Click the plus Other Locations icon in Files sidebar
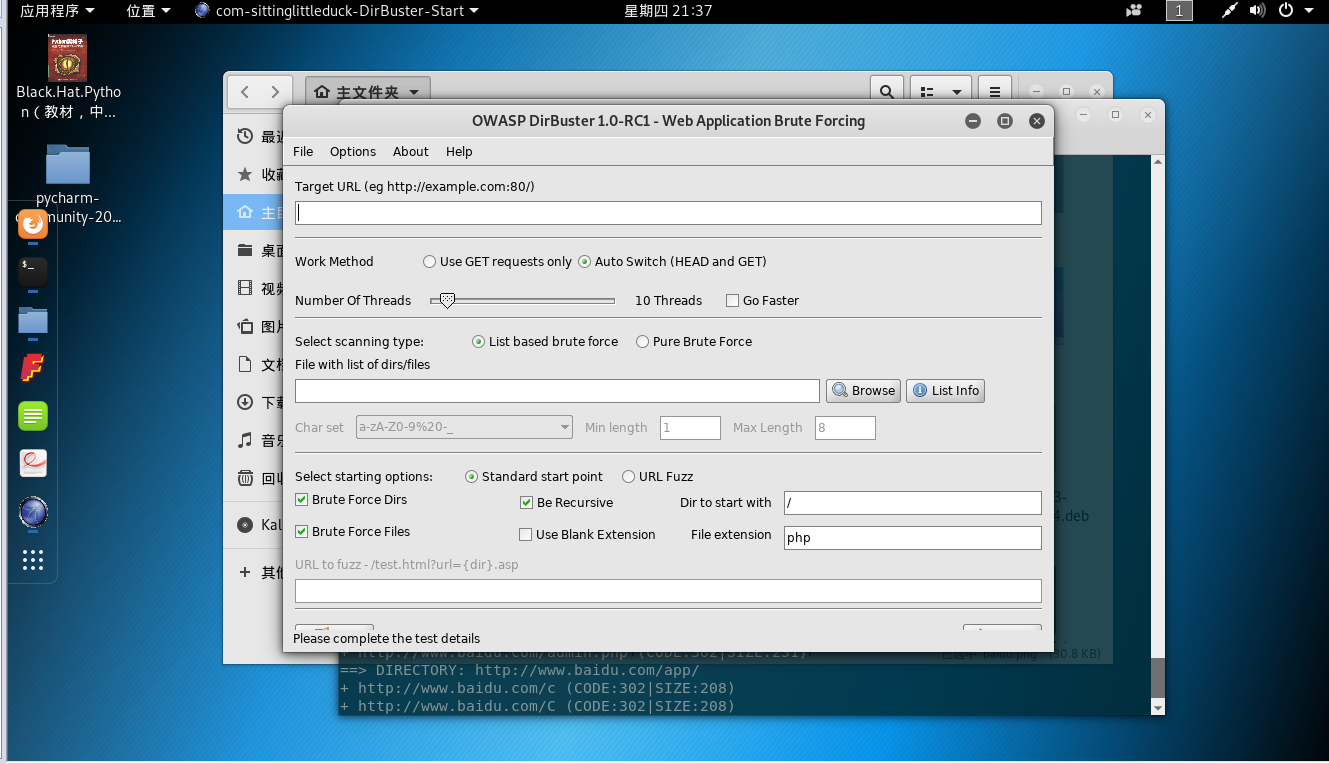Image resolution: width=1329 pixels, height=764 pixels. pyautogui.click(x=244, y=572)
